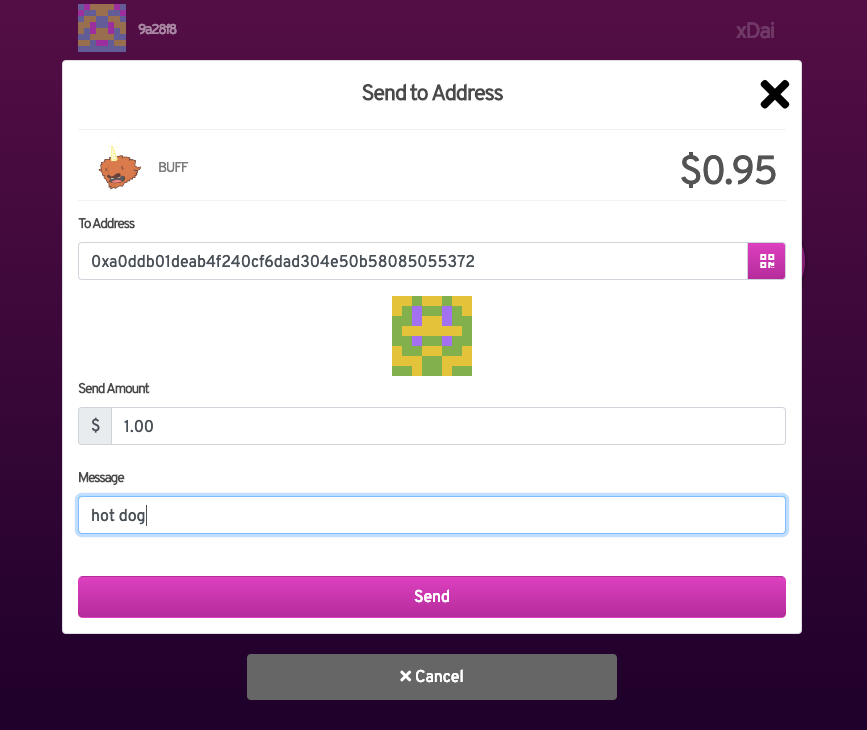Click the BUFF buffalo token icon
The height and width of the screenshot is (730, 867).
coord(119,168)
